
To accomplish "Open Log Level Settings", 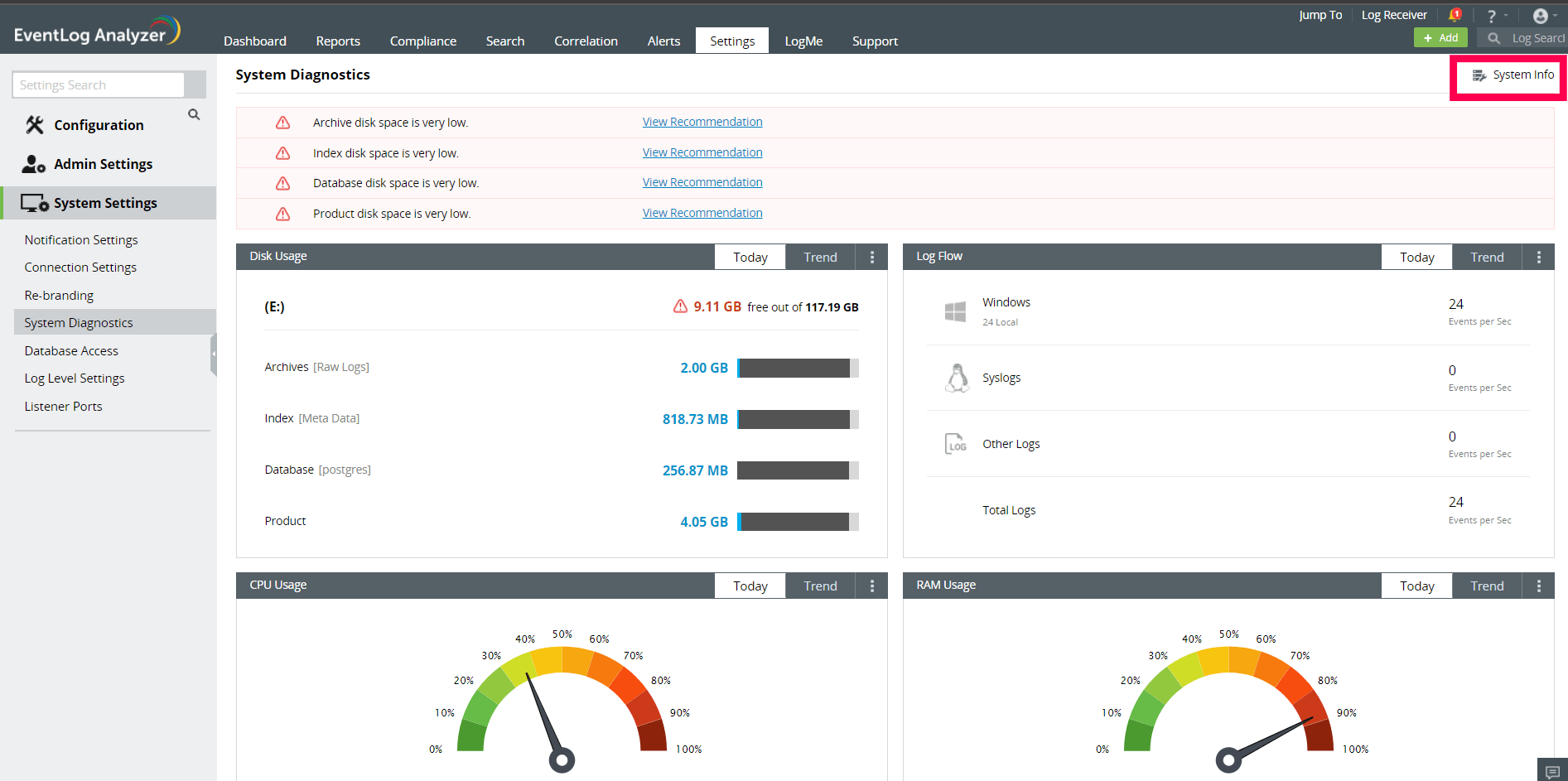I will (x=75, y=378).
